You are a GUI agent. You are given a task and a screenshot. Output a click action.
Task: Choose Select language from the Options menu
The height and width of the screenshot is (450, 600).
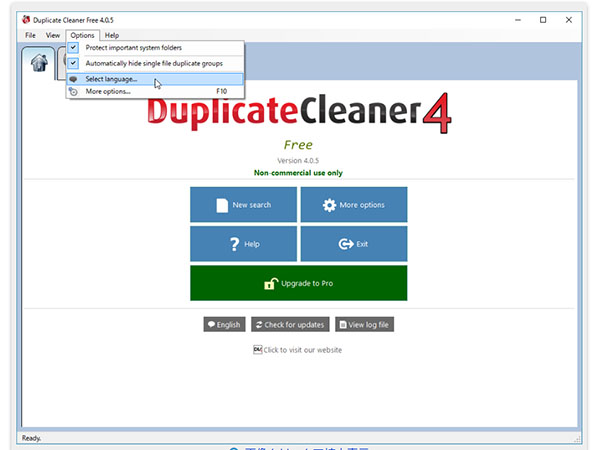point(112,79)
